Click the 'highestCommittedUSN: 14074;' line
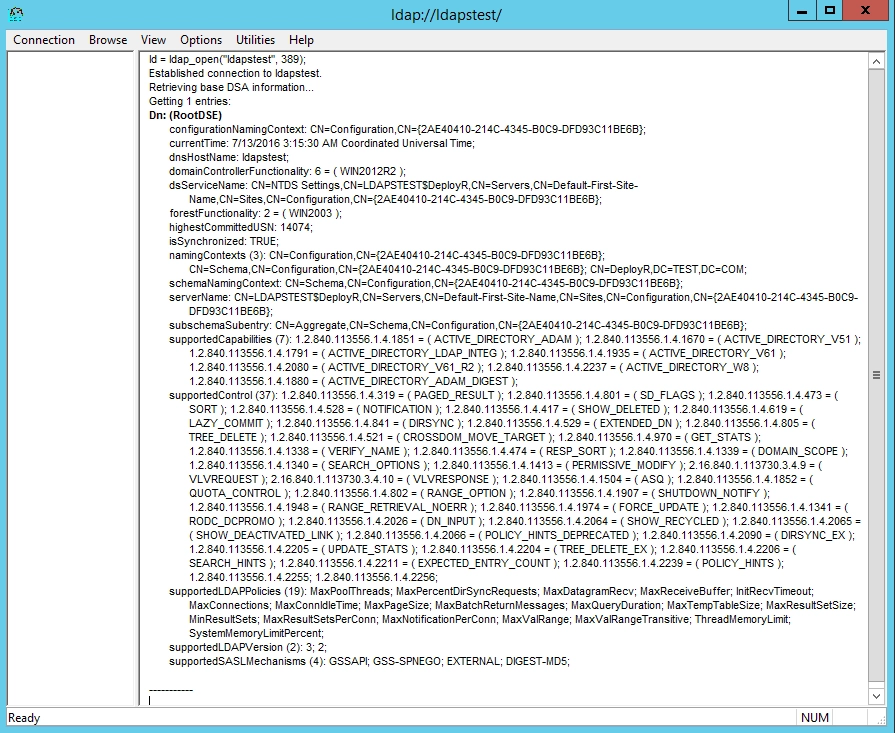Screen dimensions: 895x733 click(241, 227)
